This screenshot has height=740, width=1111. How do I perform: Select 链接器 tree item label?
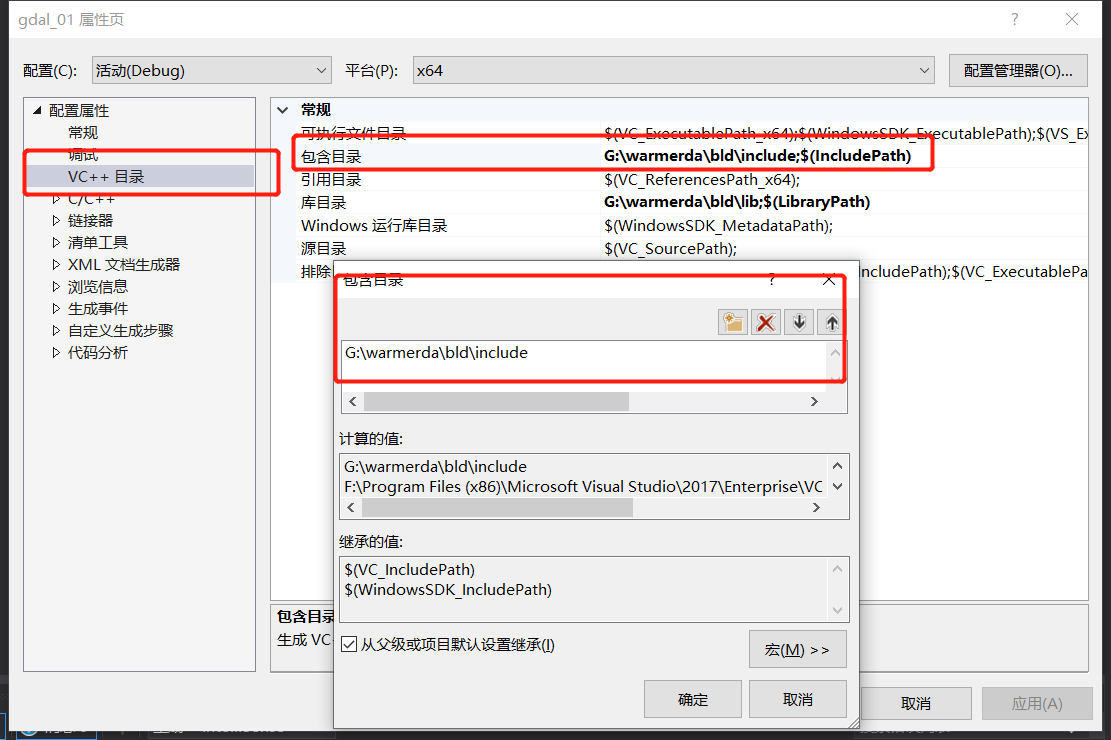pyautogui.click(x=91, y=220)
